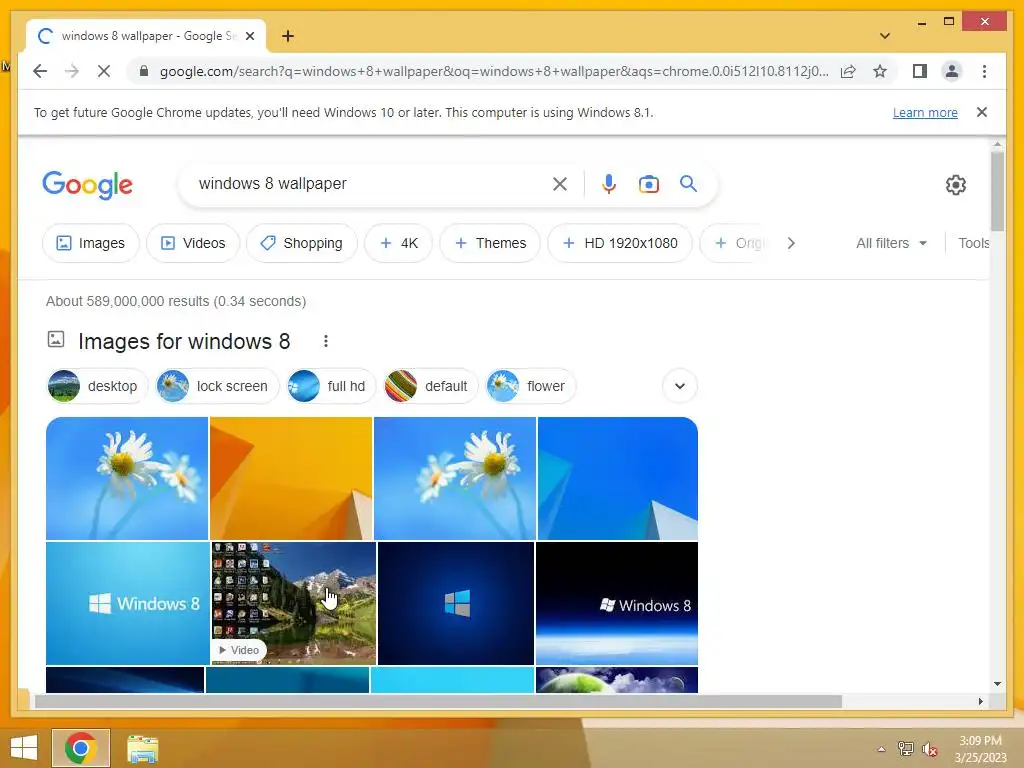Switch to the Images results tab
The width and height of the screenshot is (1024, 768).
click(91, 243)
